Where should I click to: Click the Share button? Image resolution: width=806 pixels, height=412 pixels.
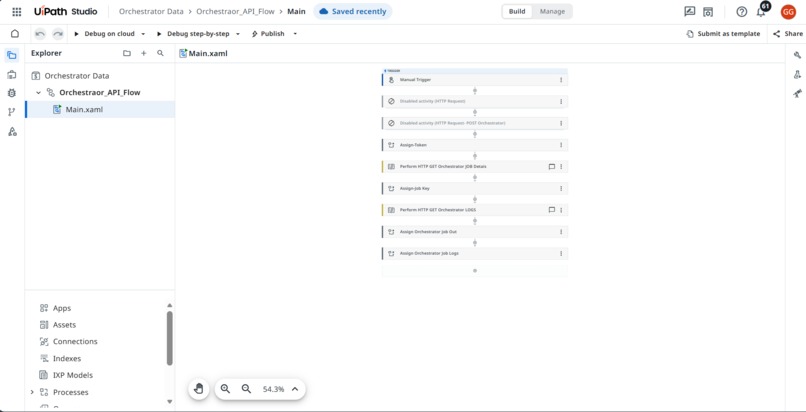[788, 34]
